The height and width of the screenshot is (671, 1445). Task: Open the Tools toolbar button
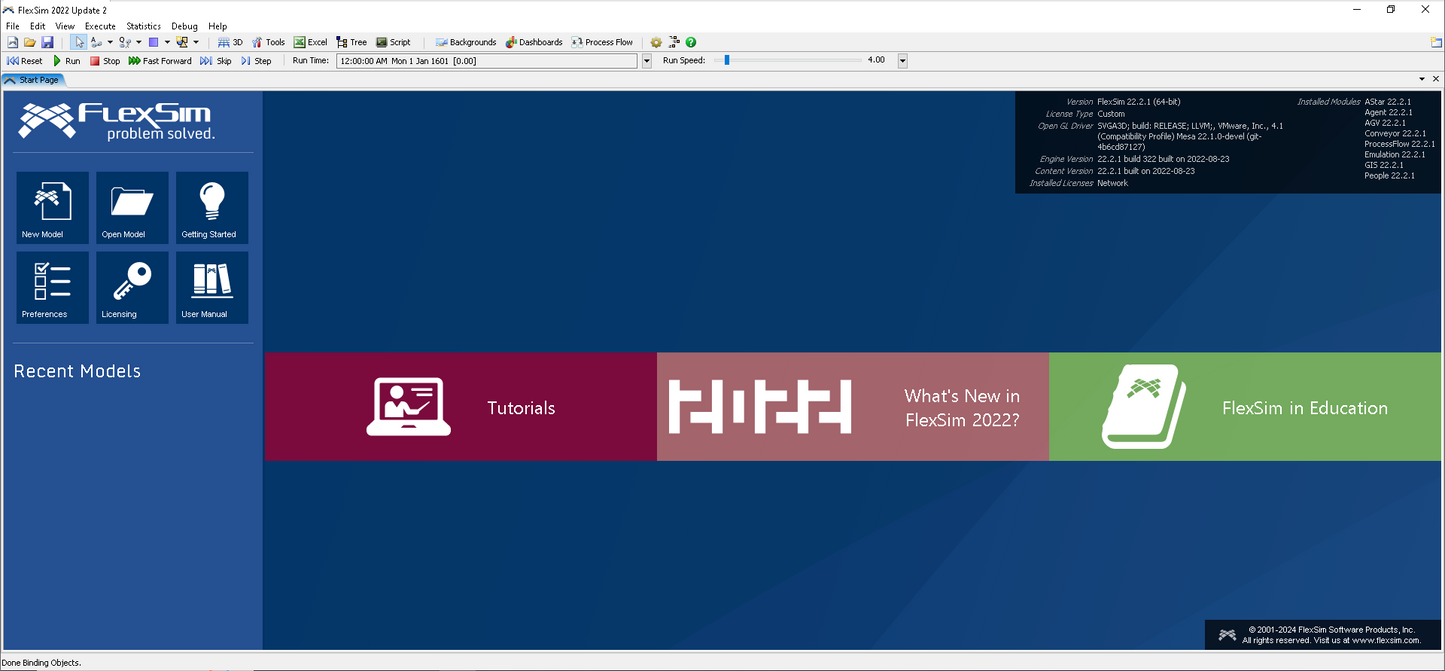pos(268,42)
